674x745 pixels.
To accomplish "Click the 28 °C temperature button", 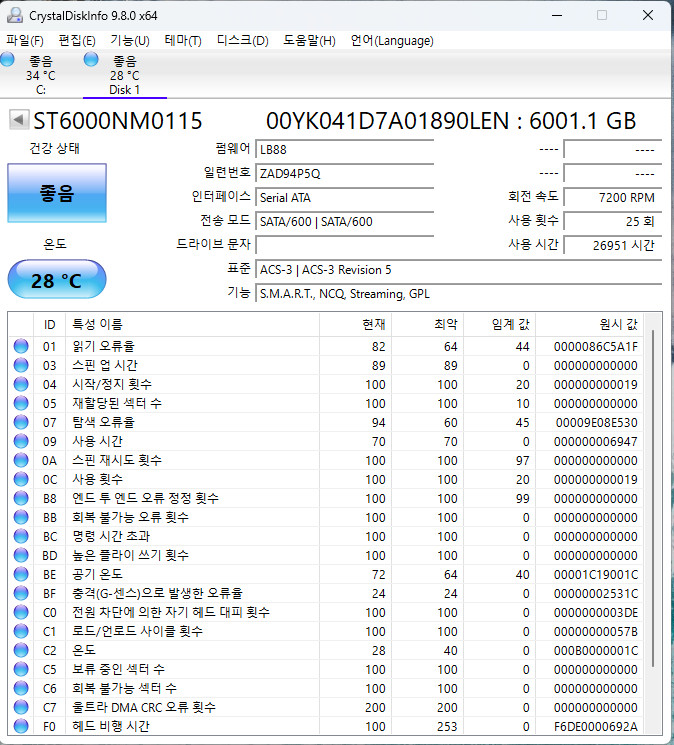I will click(57, 279).
